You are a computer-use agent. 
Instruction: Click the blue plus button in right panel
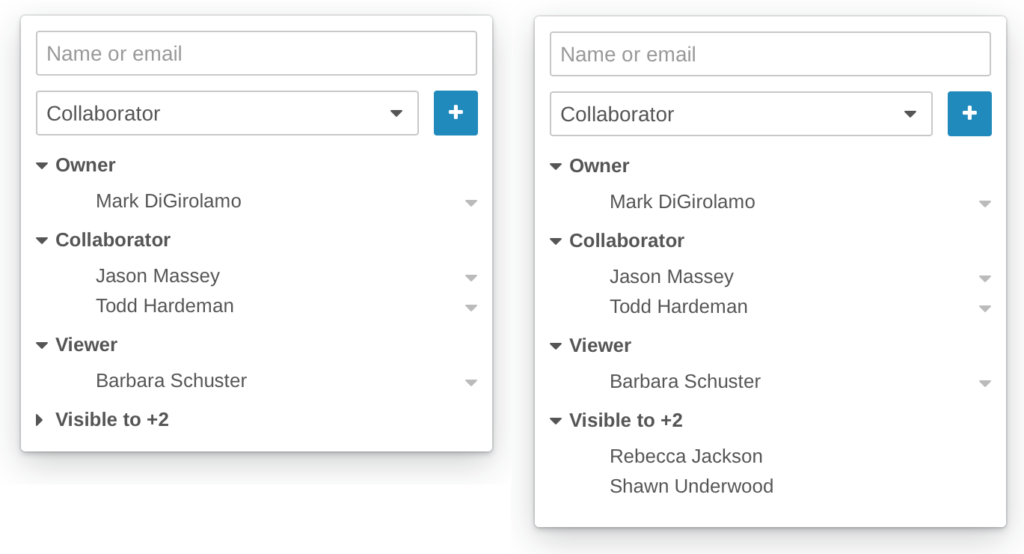[969, 114]
